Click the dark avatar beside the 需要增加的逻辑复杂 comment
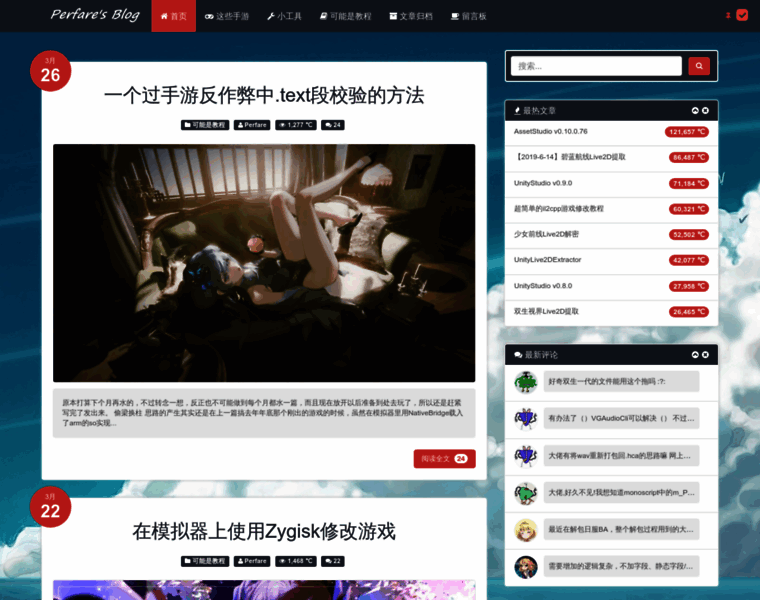The image size is (760, 600). tap(526, 567)
